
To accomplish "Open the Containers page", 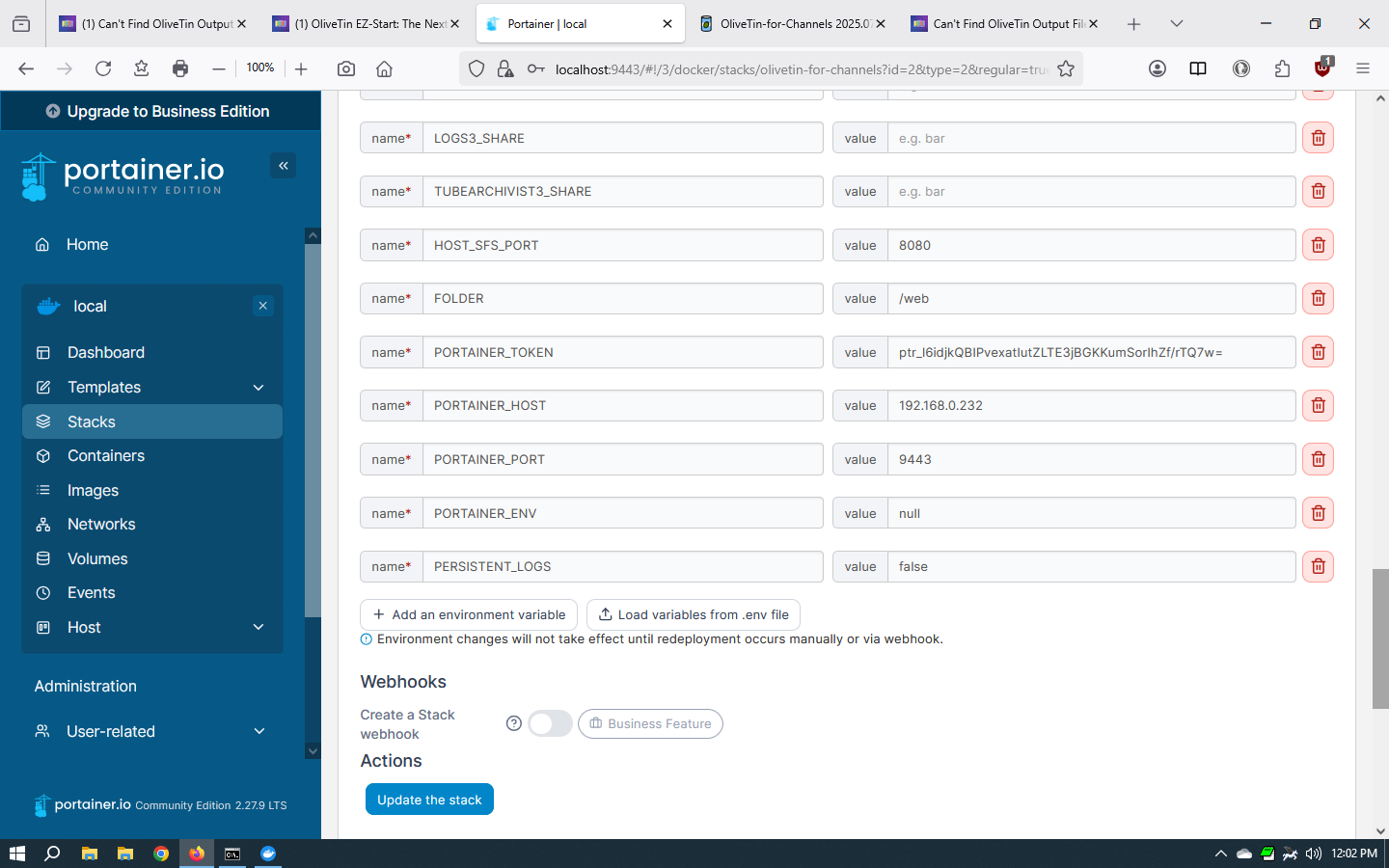I will pyautogui.click(x=106, y=456).
